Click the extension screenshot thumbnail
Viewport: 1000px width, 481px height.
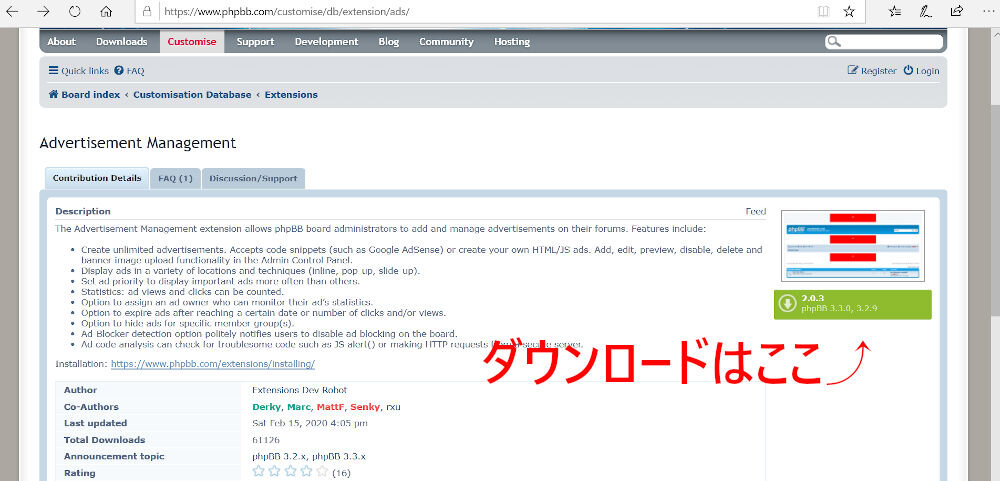[853, 246]
